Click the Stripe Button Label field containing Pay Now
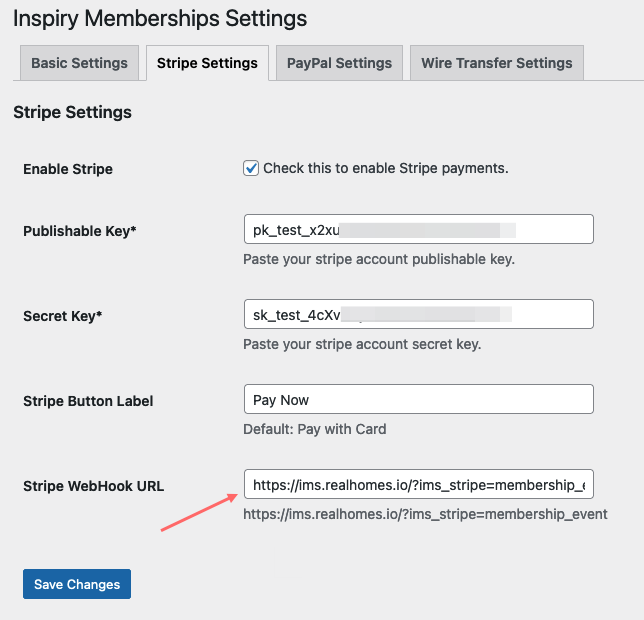Image resolution: width=644 pixels, height=620 pixels. pyautogui.click(x=419, y=399)
